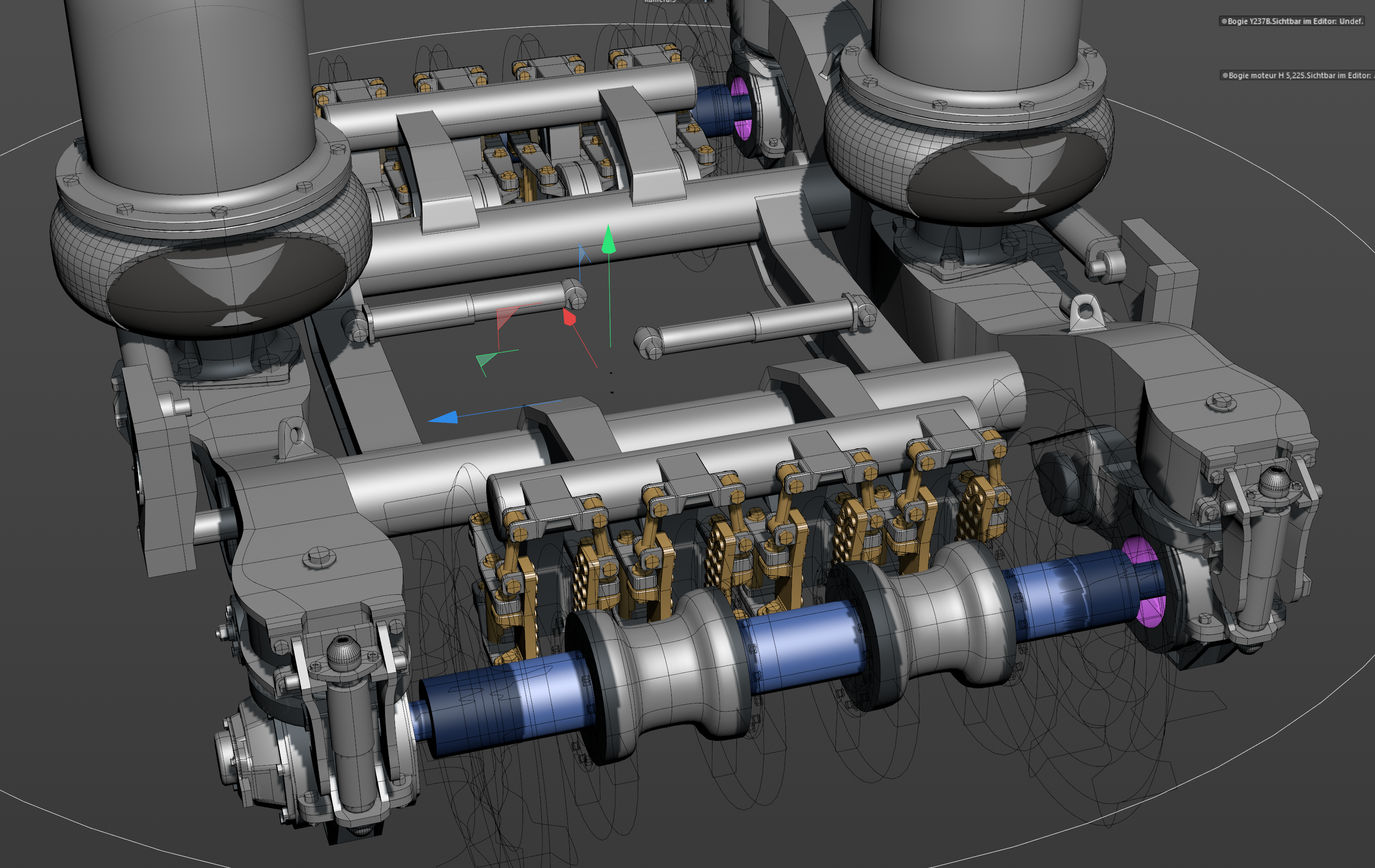1375x868 pixels.
Task: Select the lifting eye lug on right frame
Action: [1084, 312]
